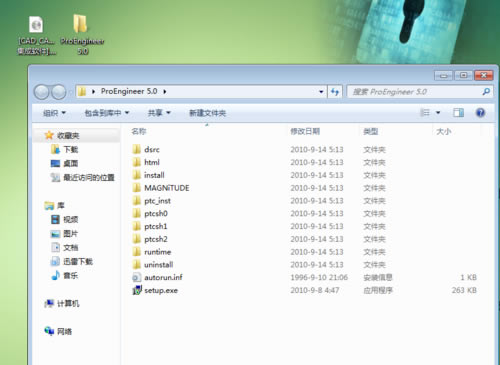
Task: Click the address bar refresh icon
Action: tap(335, 92)
